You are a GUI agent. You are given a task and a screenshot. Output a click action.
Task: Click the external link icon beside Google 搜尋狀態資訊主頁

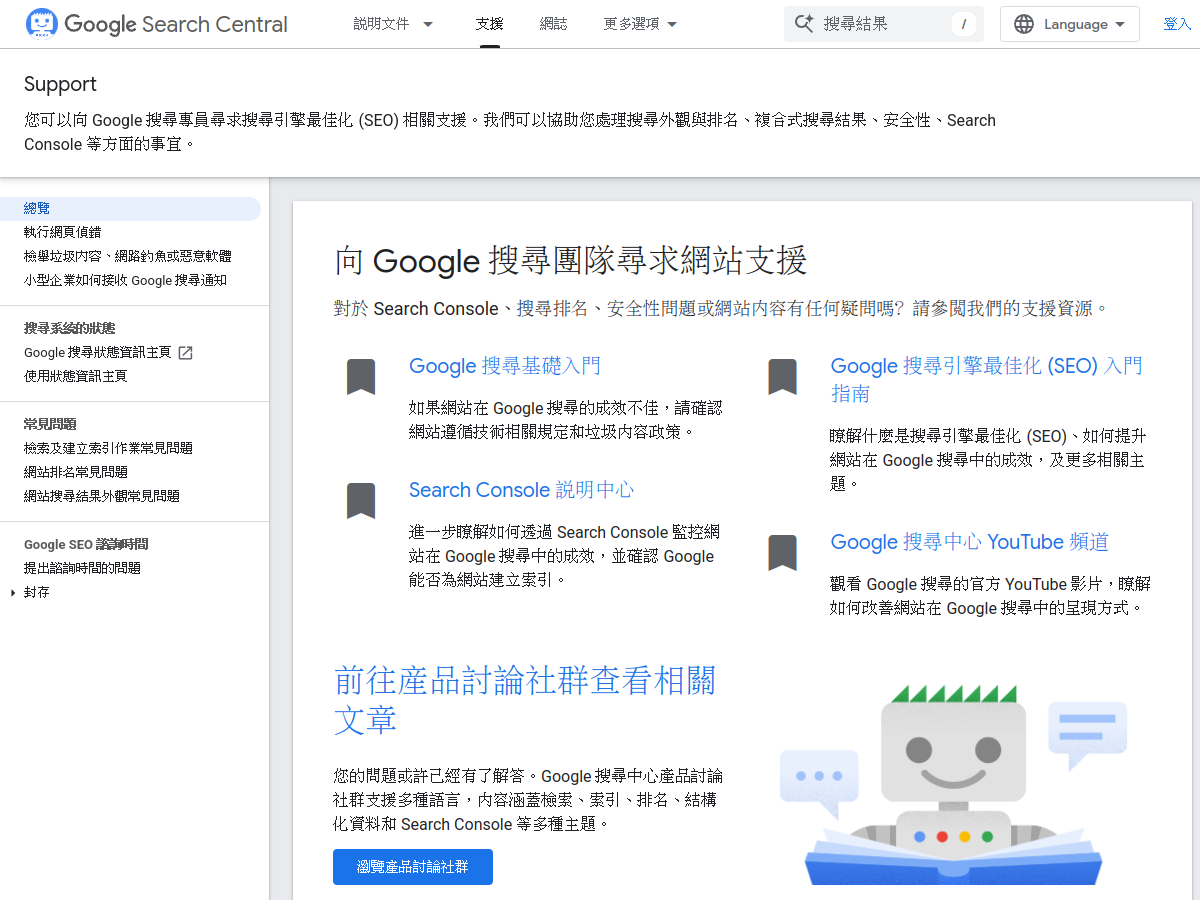click(x=185, y=352)
